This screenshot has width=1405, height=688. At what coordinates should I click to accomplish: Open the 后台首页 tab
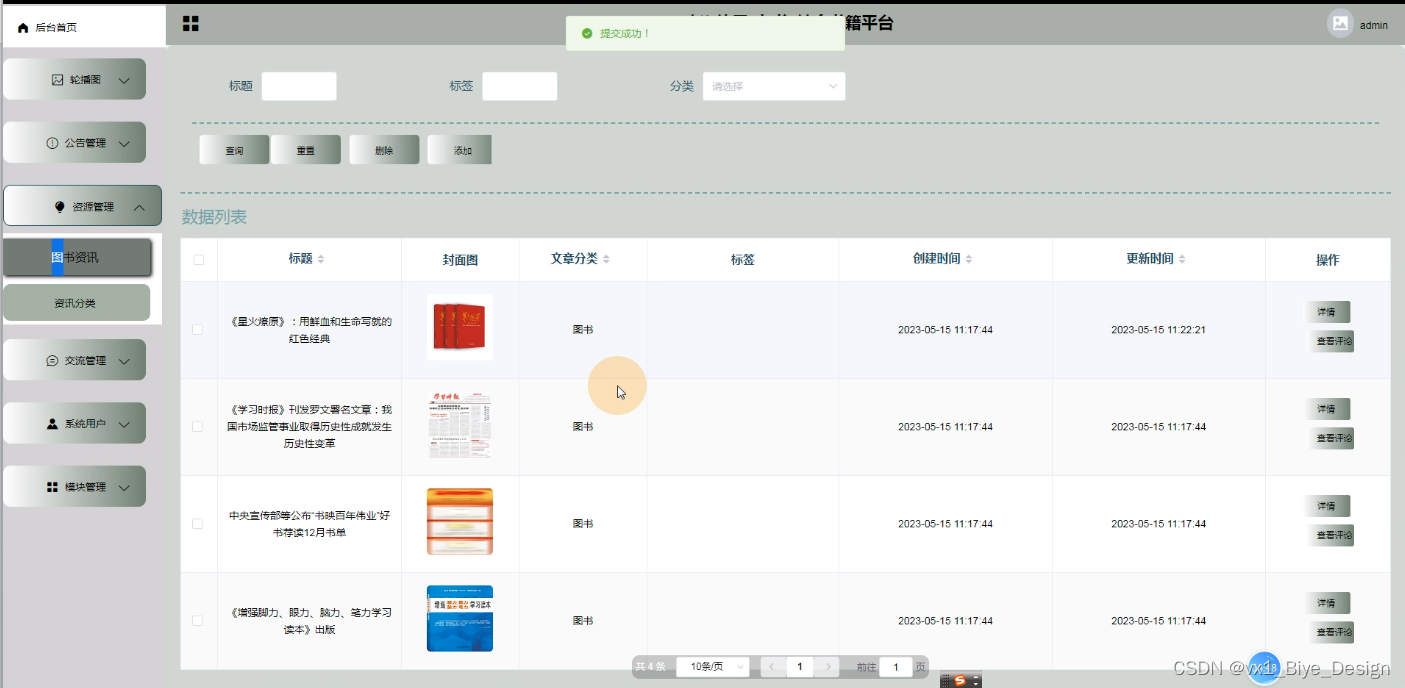tap(82, 27)
